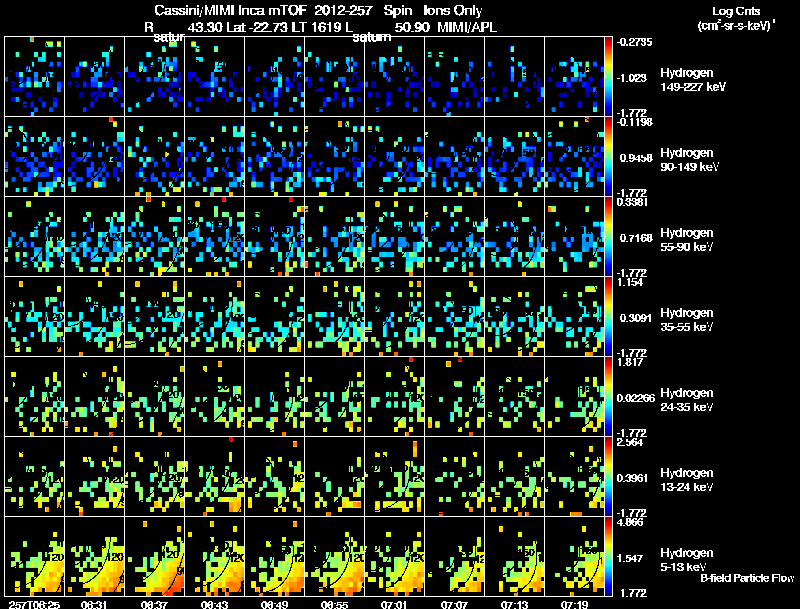Select the Hydrogen 24-35 keV row label
This screenshot has height=609, width=800.
coord(687,400)
